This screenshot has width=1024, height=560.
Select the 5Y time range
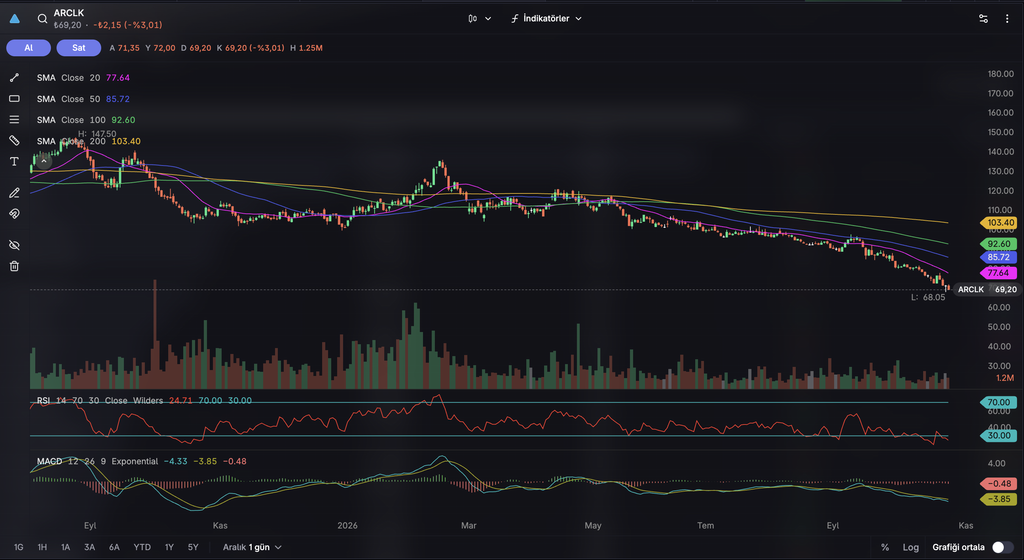point(193,547)
